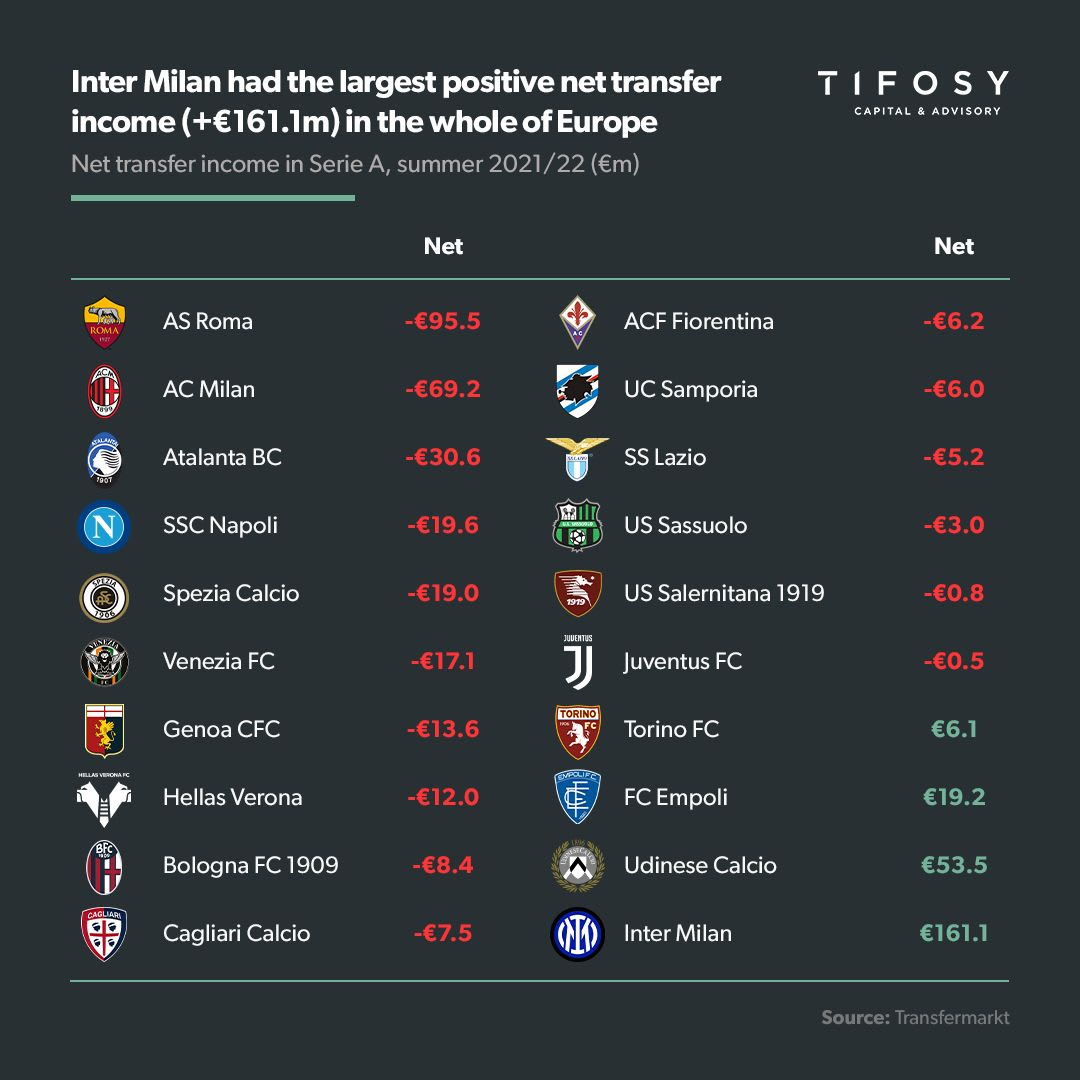Screen dimensions: 1080x1080
Task: Click the SS Lazio eagle crest
Action: coord(578,458)
